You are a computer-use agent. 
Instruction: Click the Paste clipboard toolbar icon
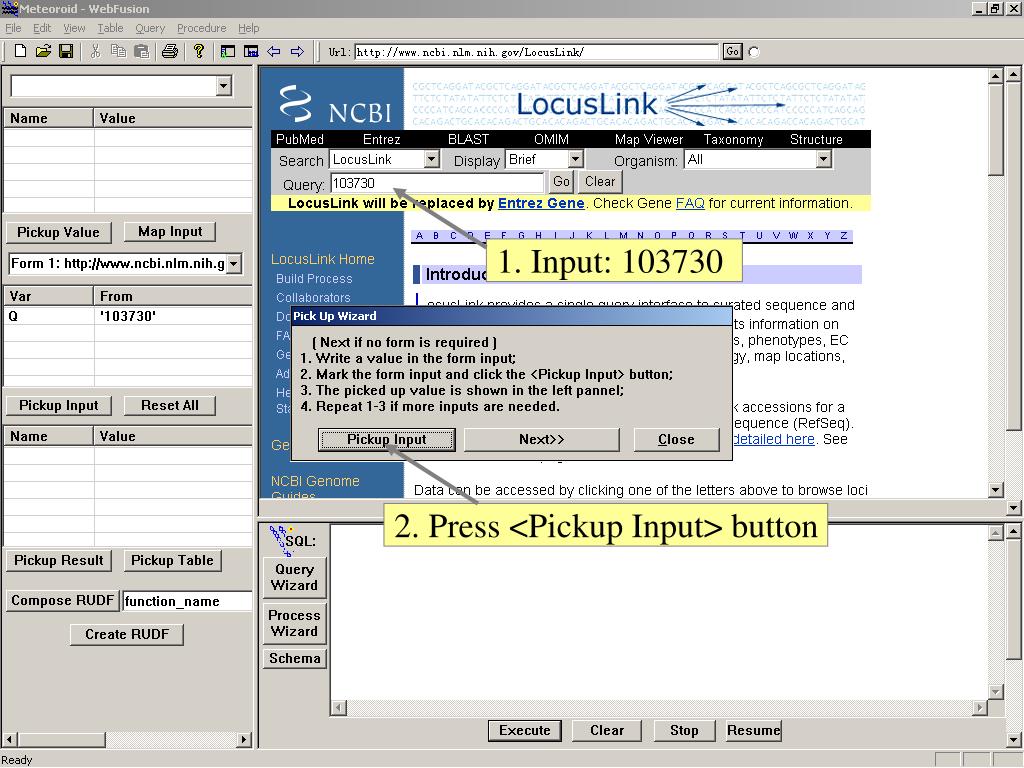click(141, 51)
